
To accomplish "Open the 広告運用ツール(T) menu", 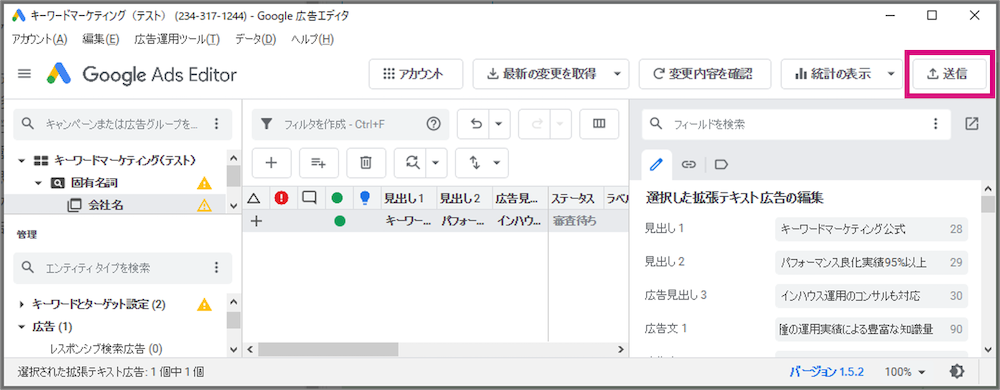I will pyautogui.click(x=177, y=40).
